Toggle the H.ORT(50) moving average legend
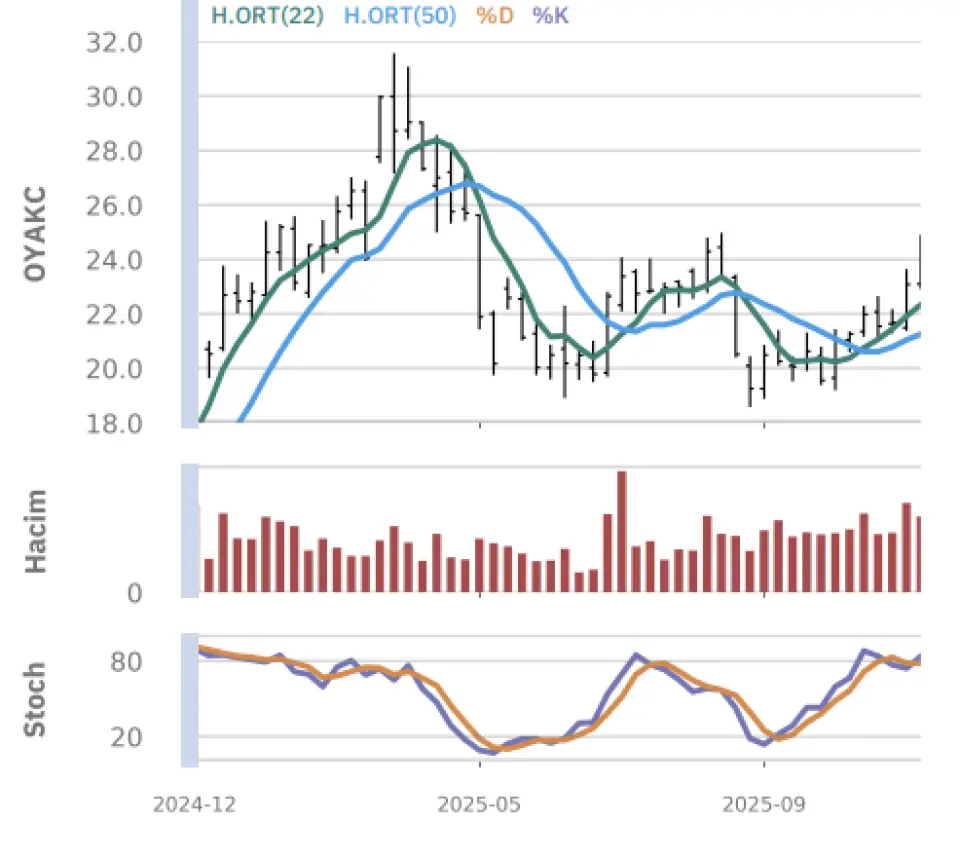 click(x=400, y=15)
